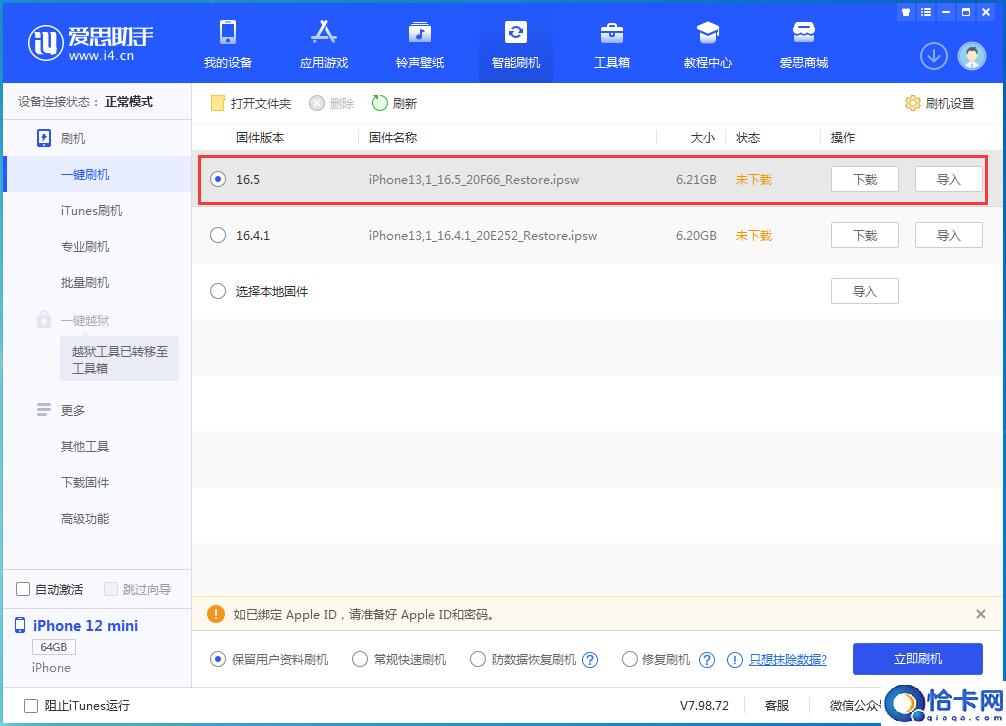Click 导入 button for firmware 16.5
The height and width of the screenshot is (726, 1006).
click(948, 179)
